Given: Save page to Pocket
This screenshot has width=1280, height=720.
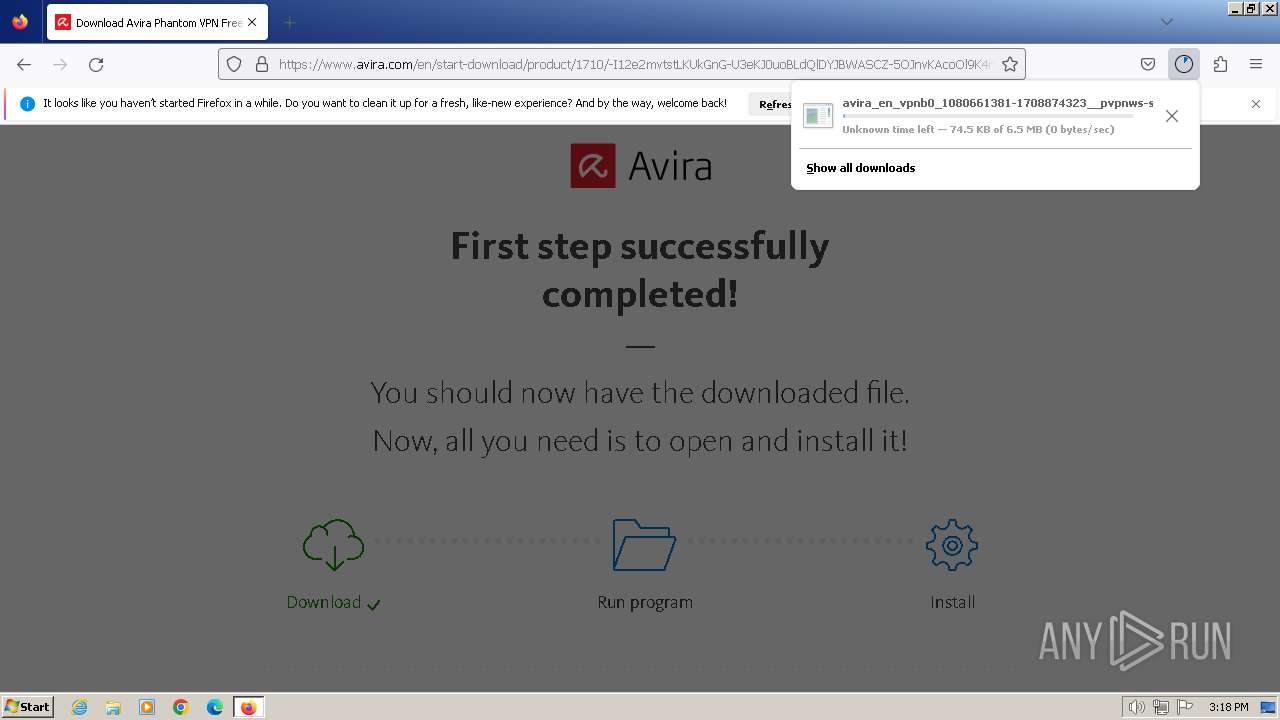Looking at the screenshot, I should point(1148,64).
